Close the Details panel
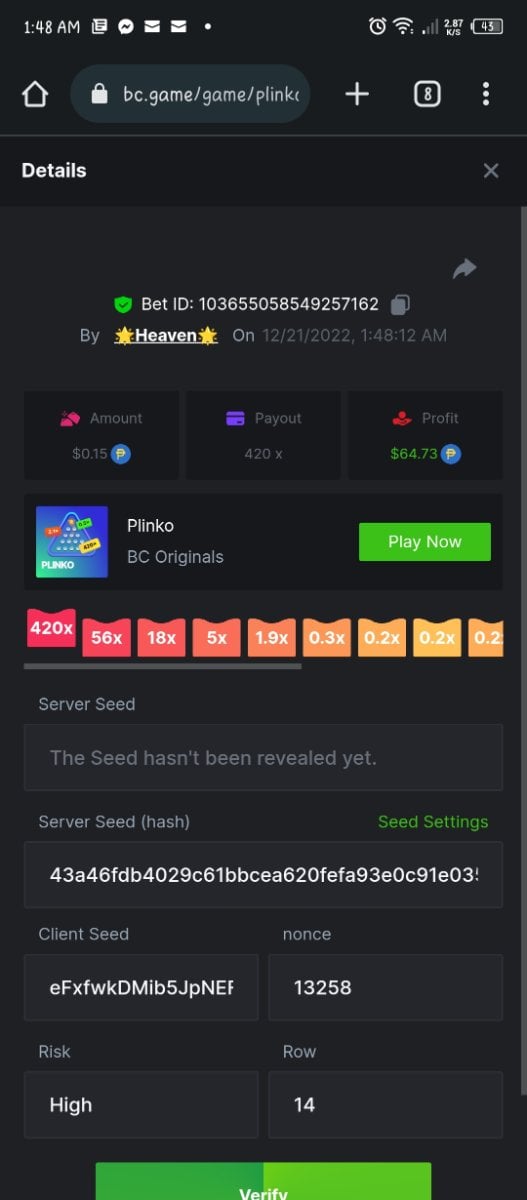Viewport: 527px width, 1200px height. coord(491,171)
